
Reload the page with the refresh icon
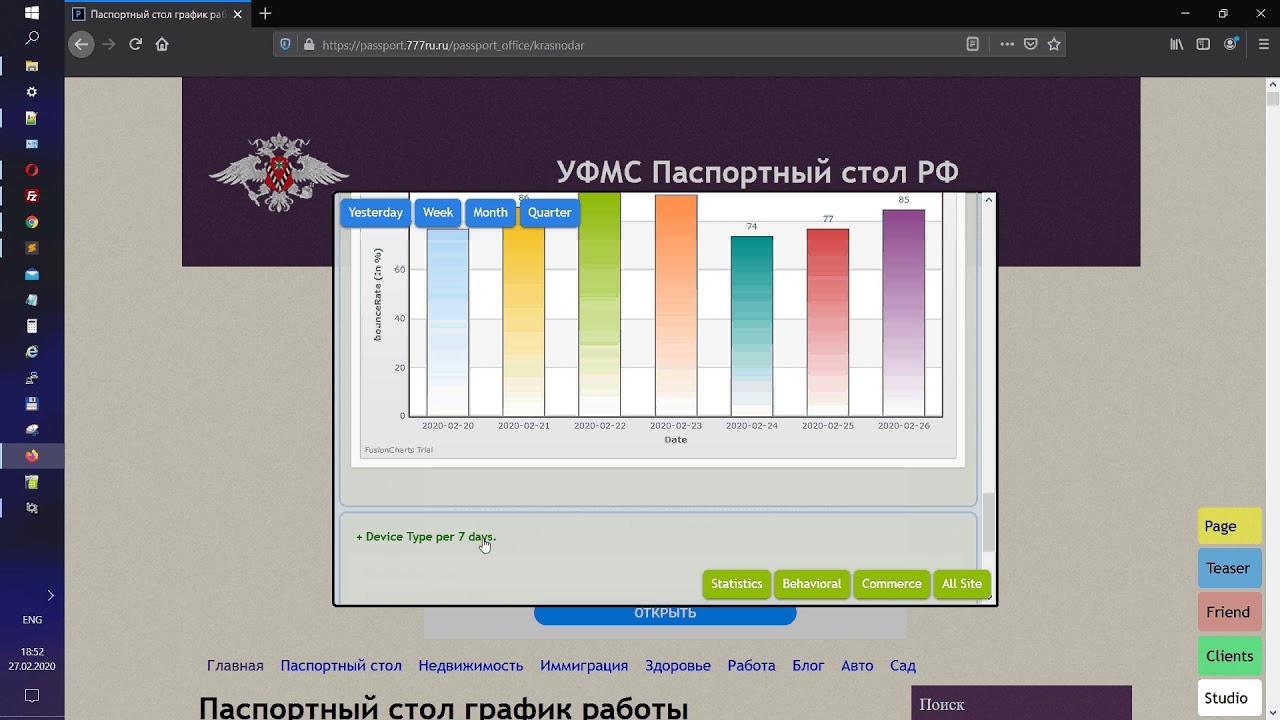[x=136, y=44]
